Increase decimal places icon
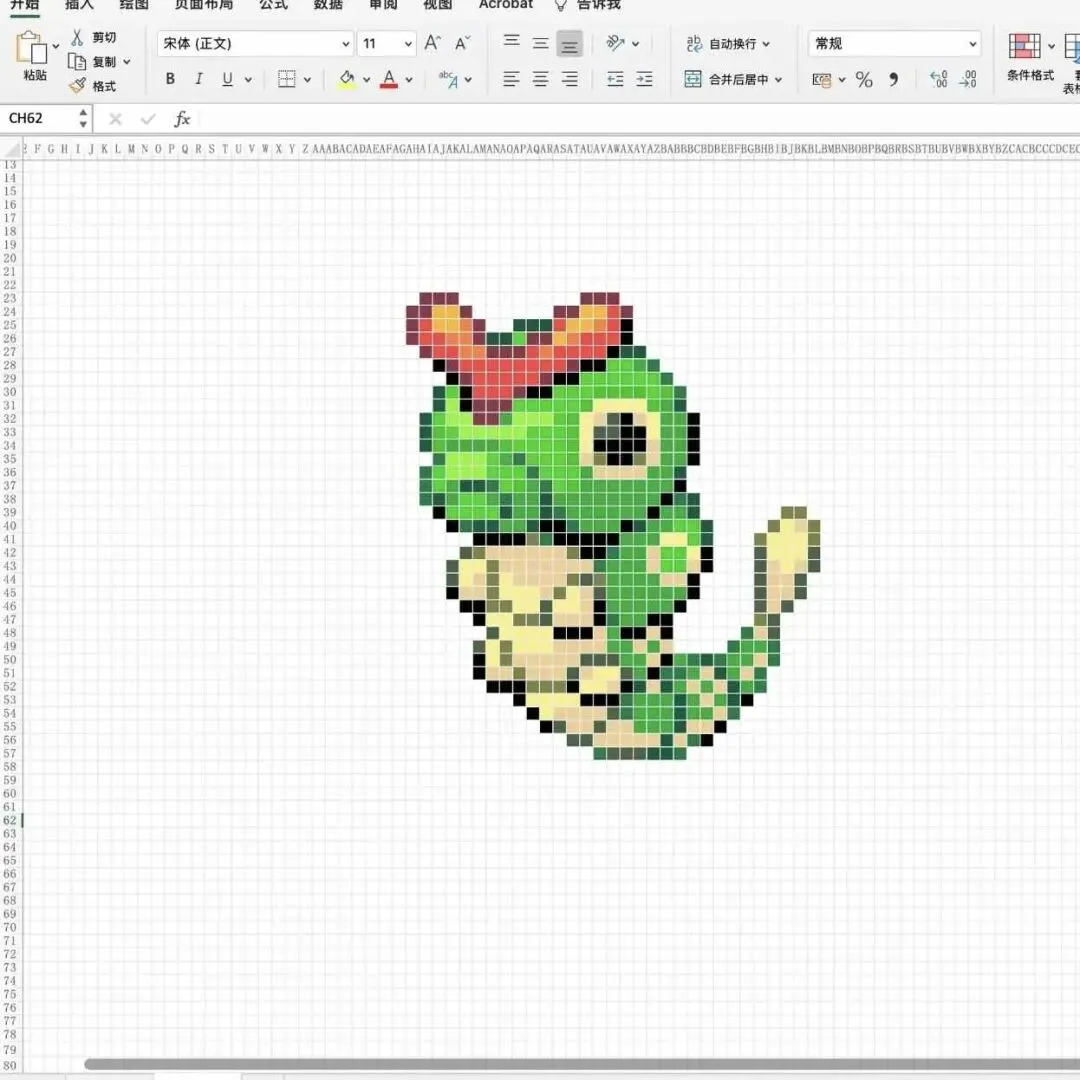 (x=938, y=80)
